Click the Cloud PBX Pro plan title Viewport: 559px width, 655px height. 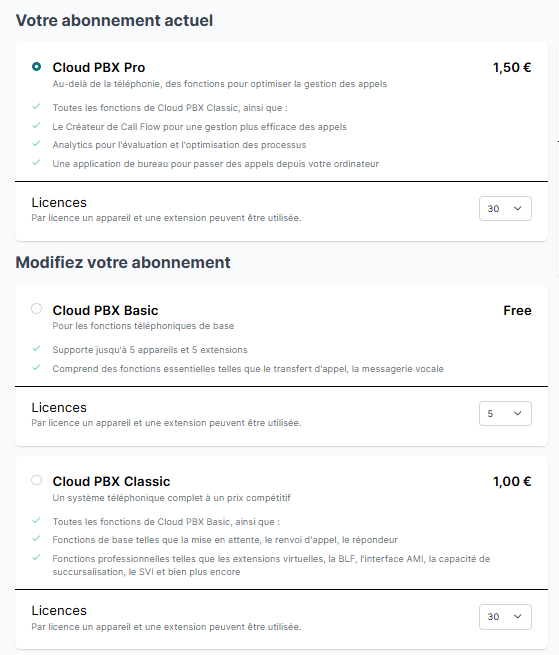pyautogui.click(x=99, y=67)
